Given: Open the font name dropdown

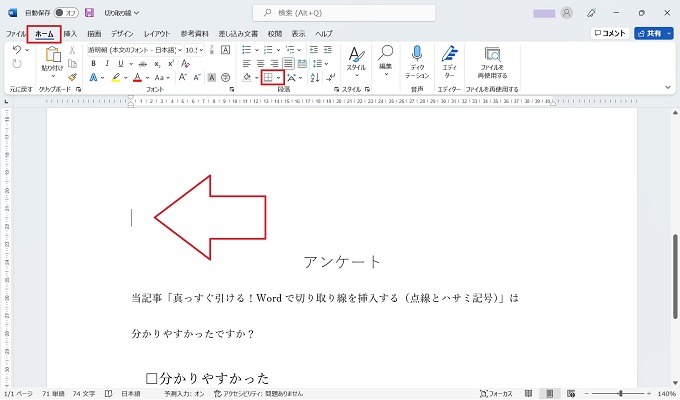Looking at the screenshot, I should pos(180,50).
